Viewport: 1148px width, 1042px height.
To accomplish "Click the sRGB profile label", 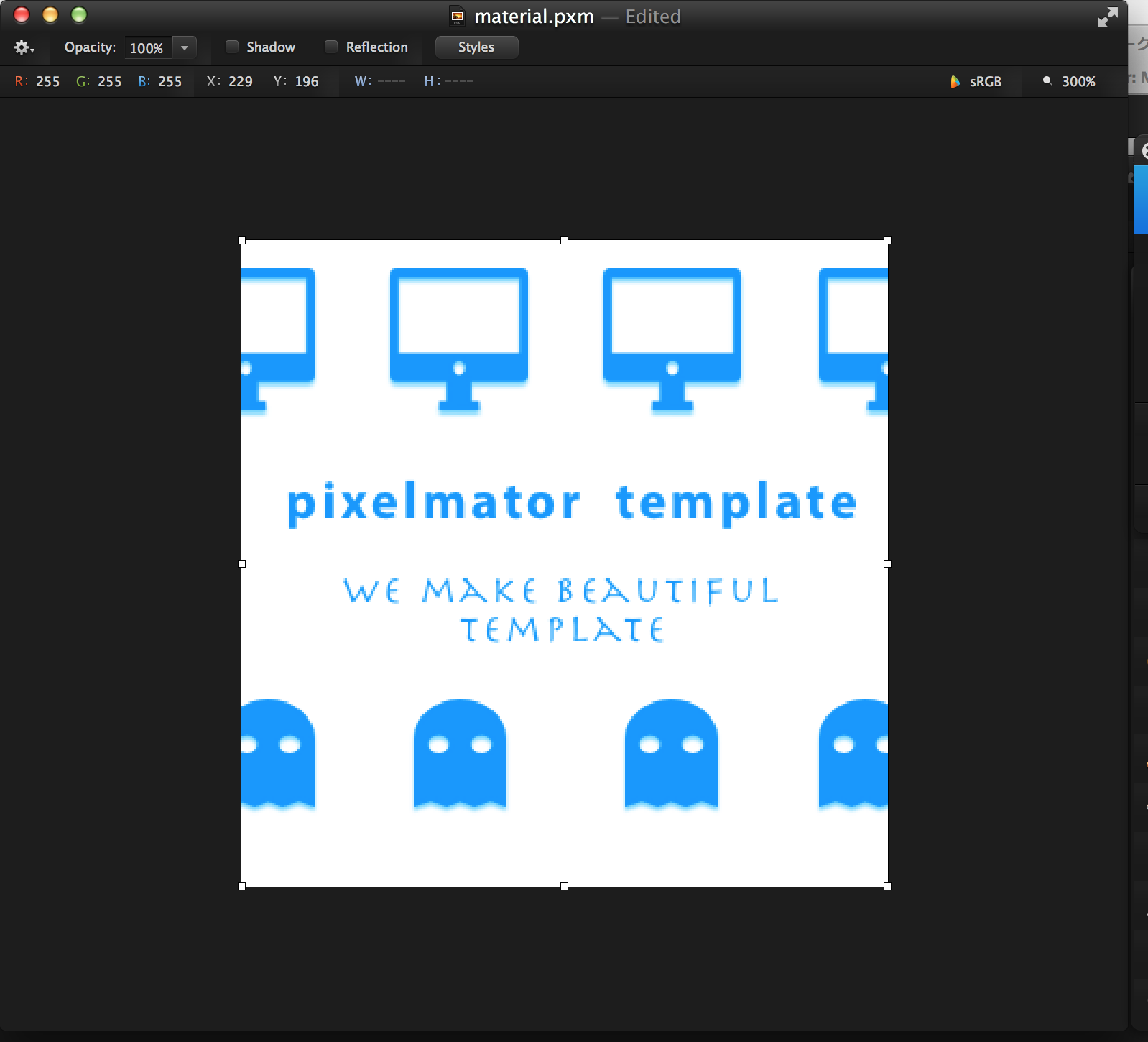I will coord(985,81).
